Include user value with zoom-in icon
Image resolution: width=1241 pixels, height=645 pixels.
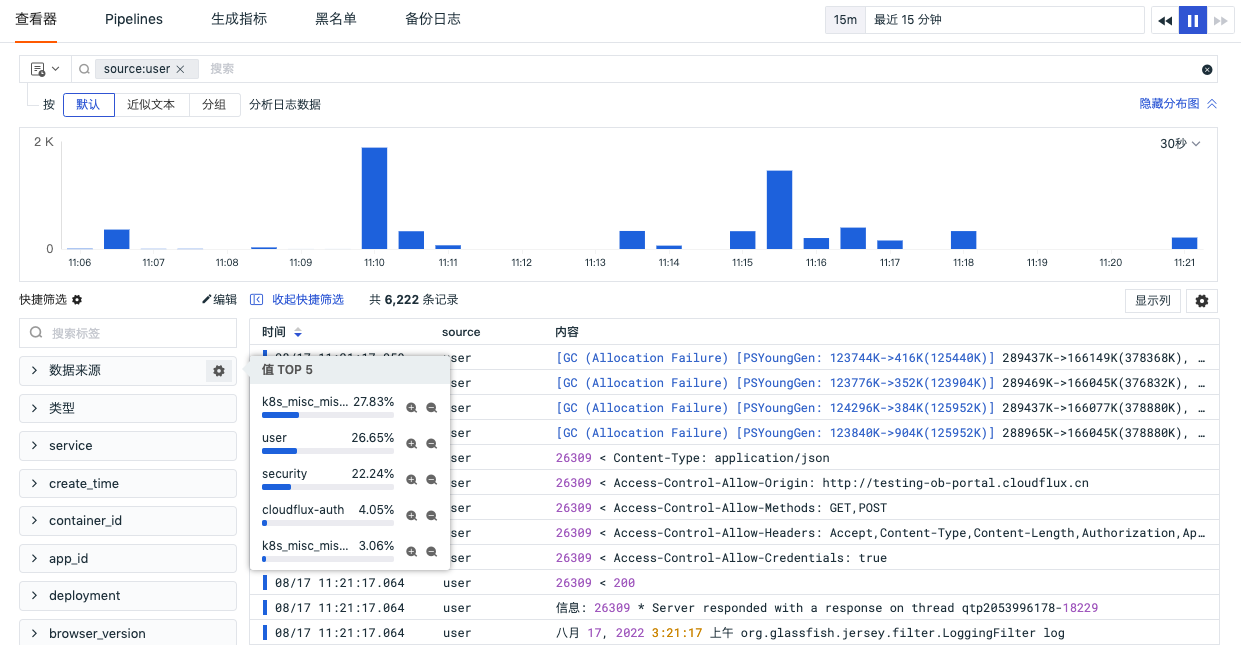412,444
